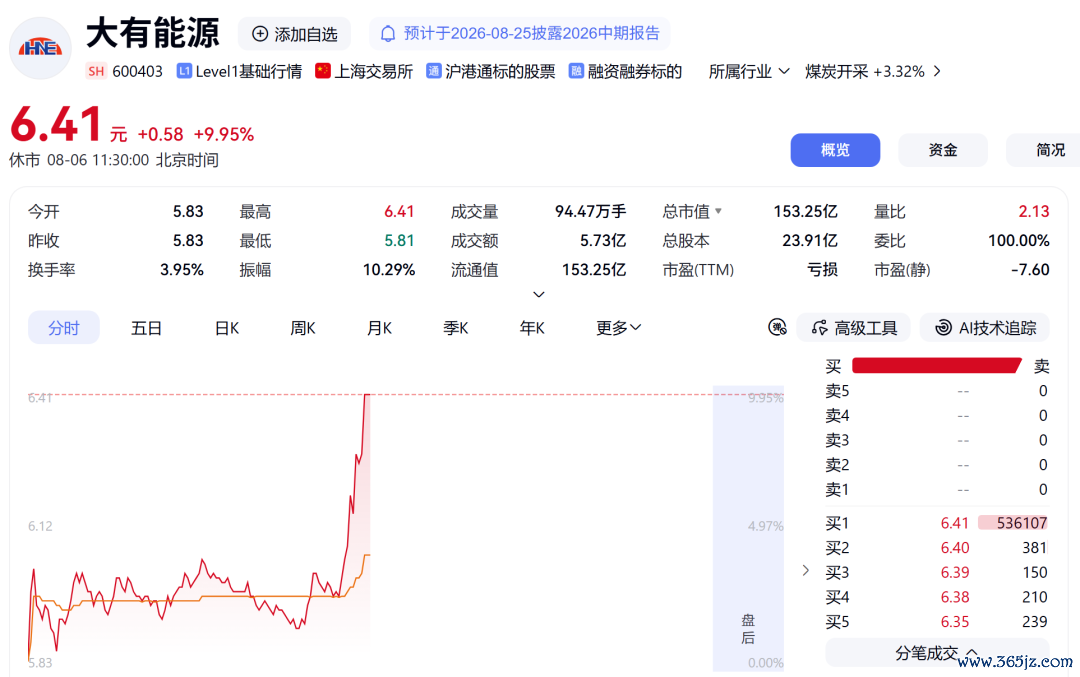Select 五日 chart tab
This screenshot has height=677, width=1080.
(146, 328)
